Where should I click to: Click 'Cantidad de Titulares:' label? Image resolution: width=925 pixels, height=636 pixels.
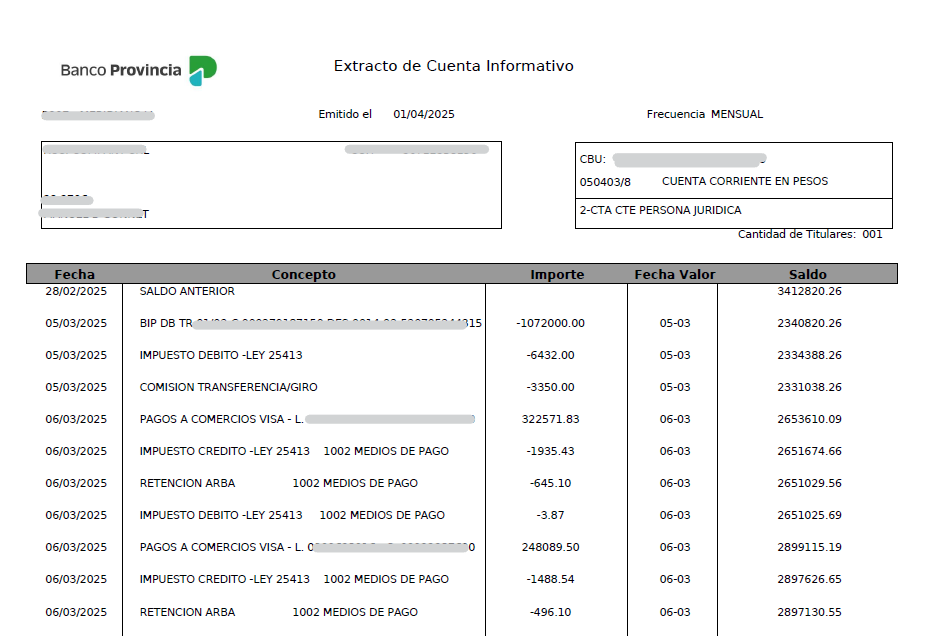[x=796, y=234]
